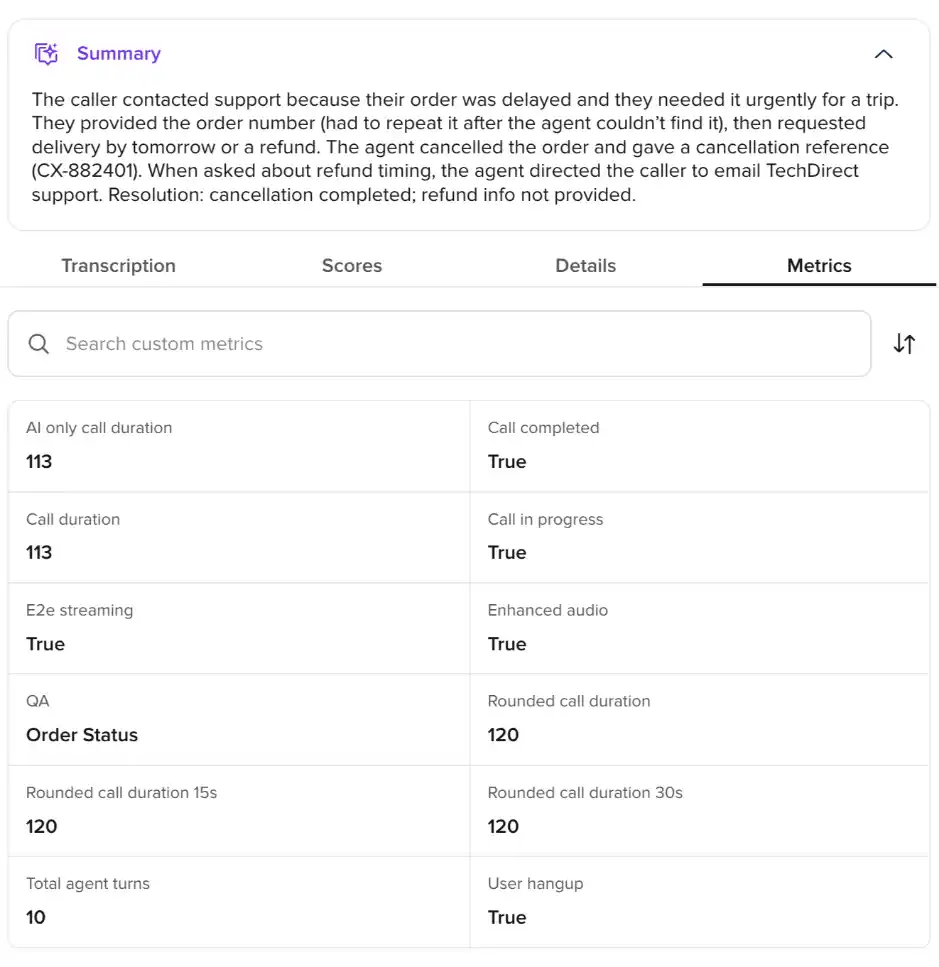Select the Enhanced audio metric cell
The width and height of the screenshot is (939, 967).
click(x=699, y=628)
